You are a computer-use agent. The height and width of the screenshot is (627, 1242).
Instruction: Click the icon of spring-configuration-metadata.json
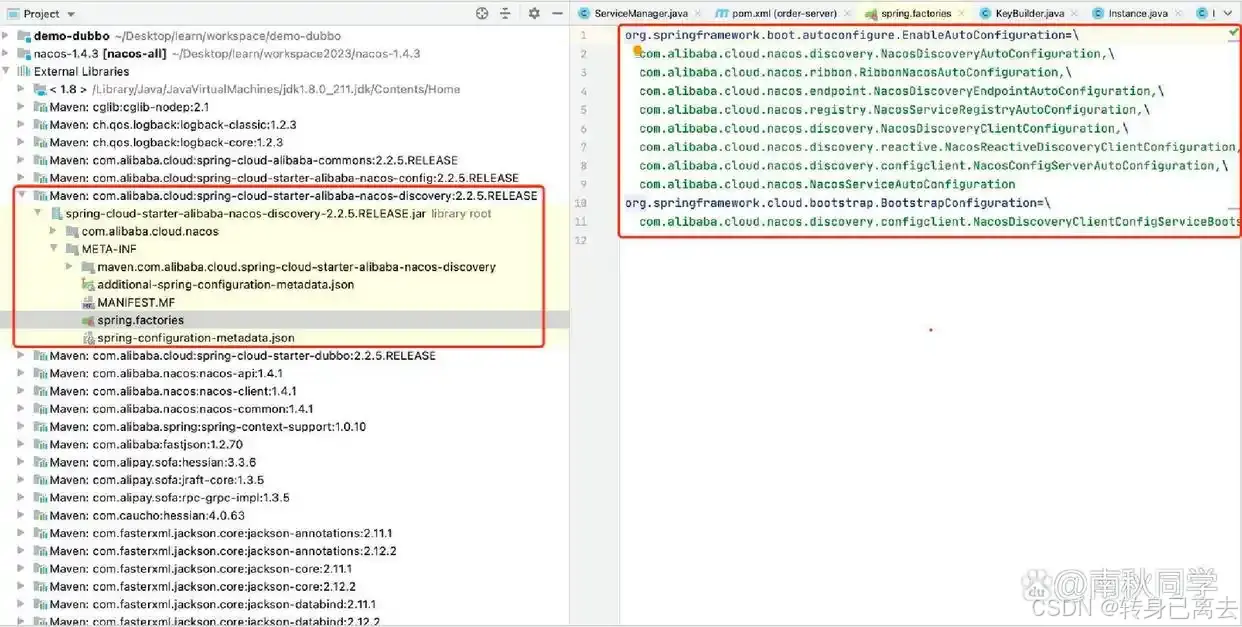click(89, 338)
